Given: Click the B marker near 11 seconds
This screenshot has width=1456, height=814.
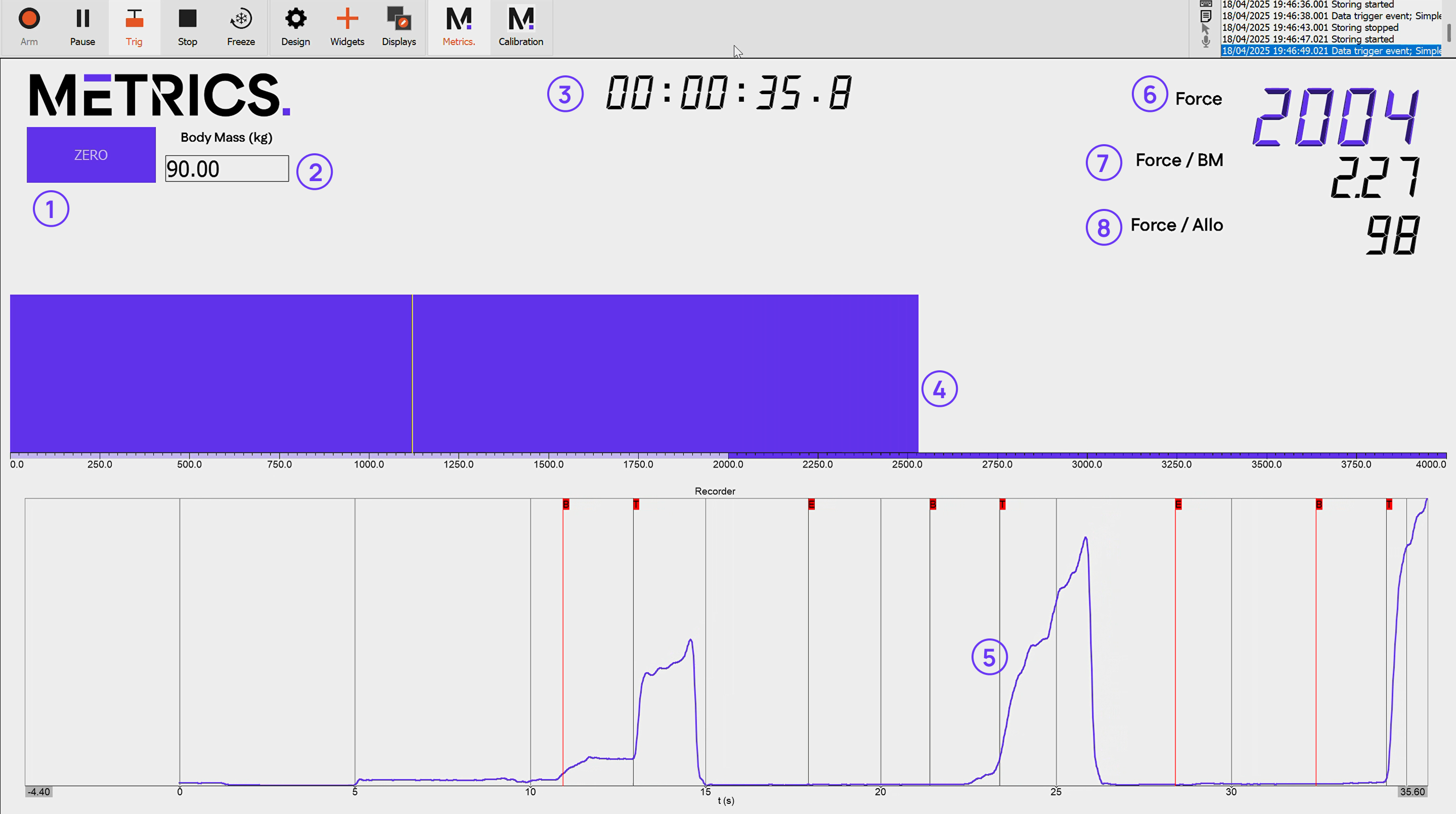Looking at the screenshot, I should pos(566,504).
